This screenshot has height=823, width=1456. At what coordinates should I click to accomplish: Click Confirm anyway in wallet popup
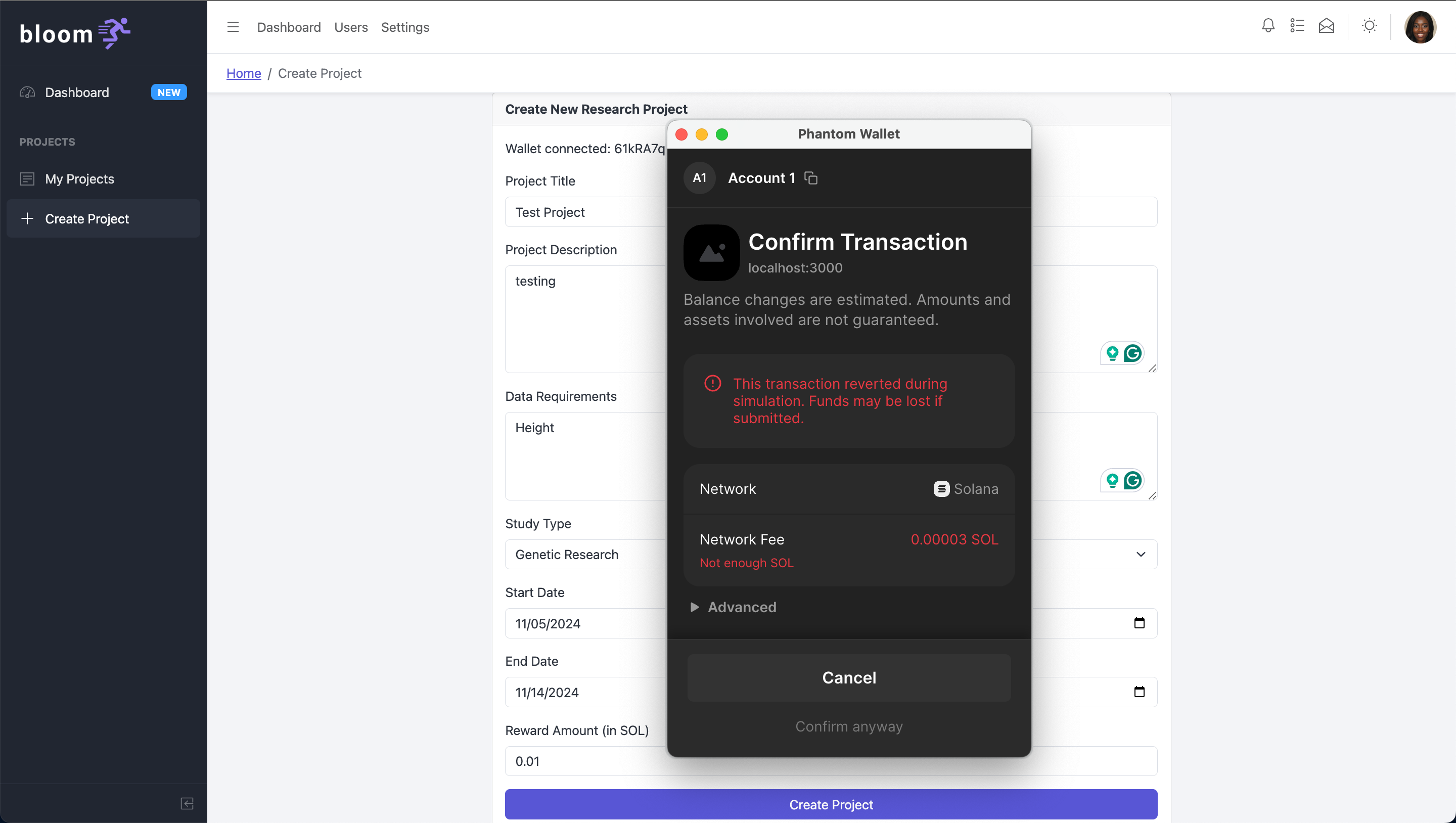point(848,726)
